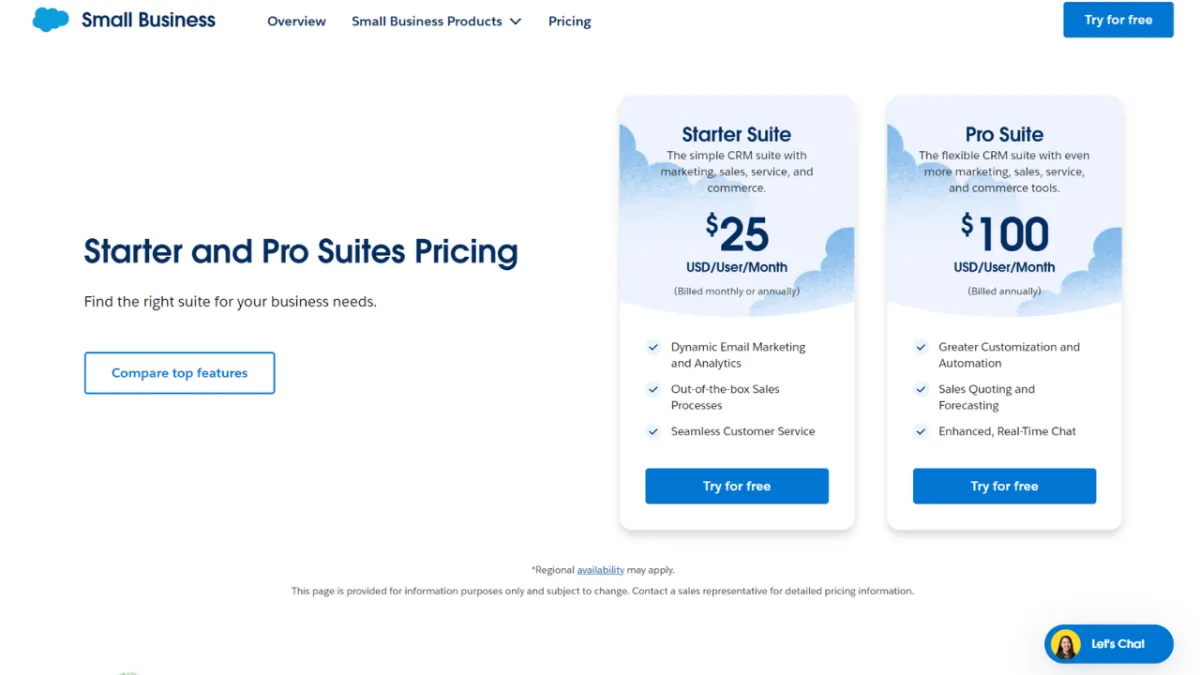Select the Starter Suite card title
This screenshot has width=1200, height=675.
tap(736, 134)
